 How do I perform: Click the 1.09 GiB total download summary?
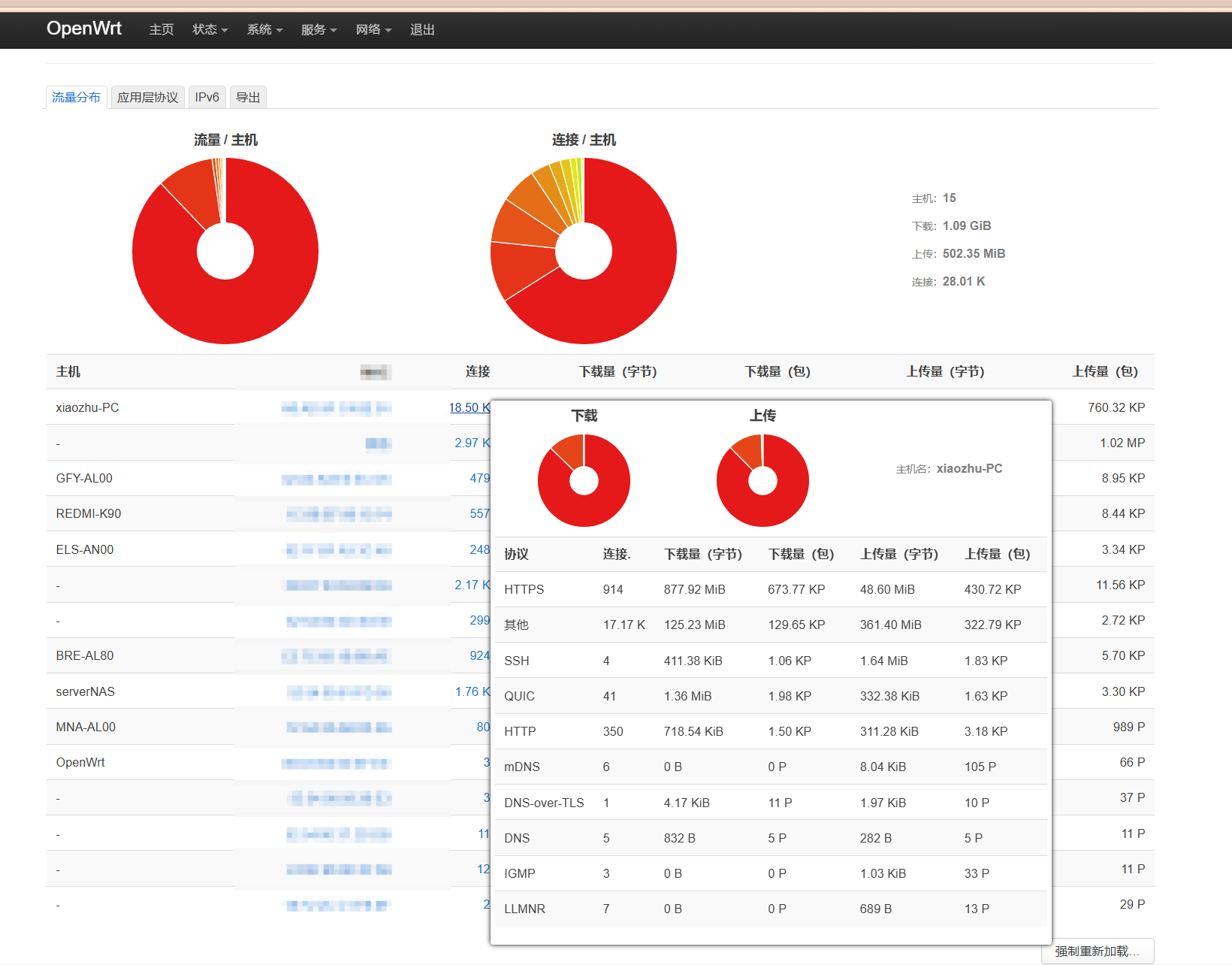pos(967,225)
